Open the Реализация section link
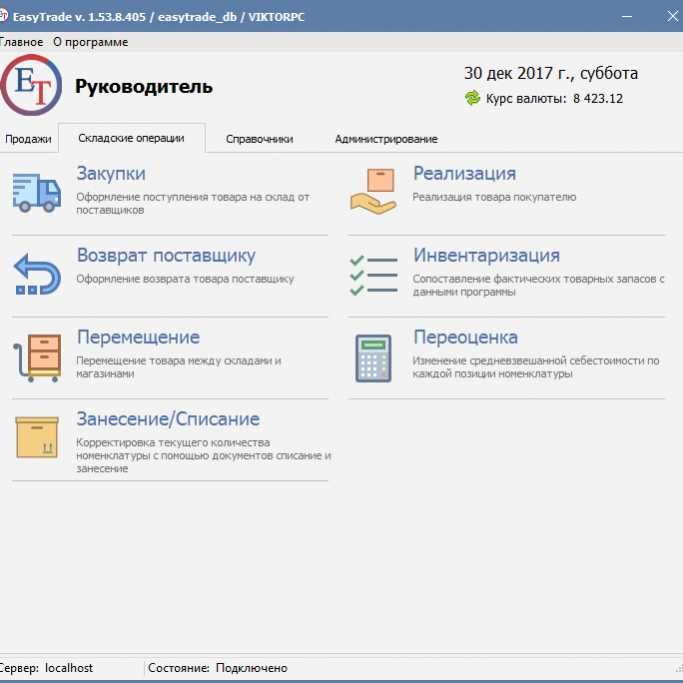This screenshot has height=683, width=683. [x=464, y=173]
